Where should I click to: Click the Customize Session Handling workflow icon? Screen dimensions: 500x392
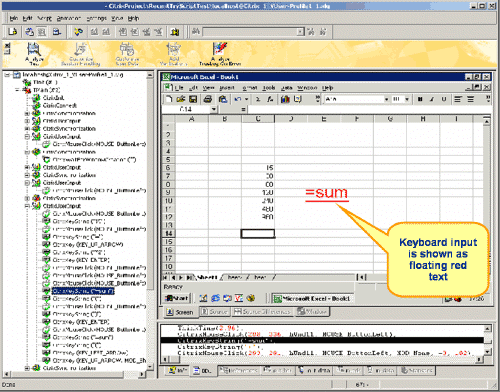(80, 54)
